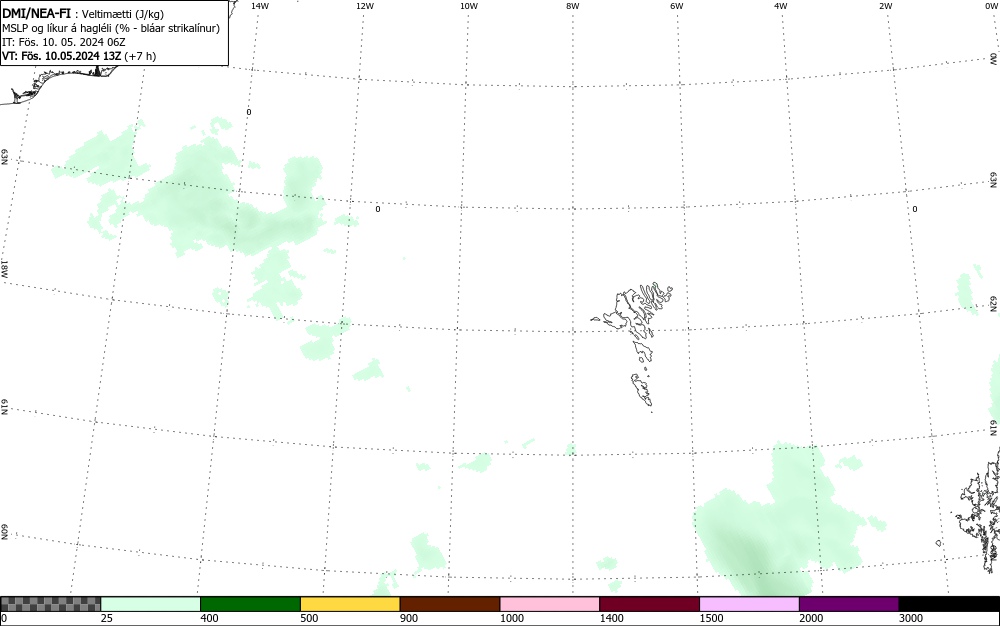This screenshot has height=626, width=1000.
Task: Click the 'VT: Fös. 10.05.2024 13Z' line
Action: click(x=61, y=56)
